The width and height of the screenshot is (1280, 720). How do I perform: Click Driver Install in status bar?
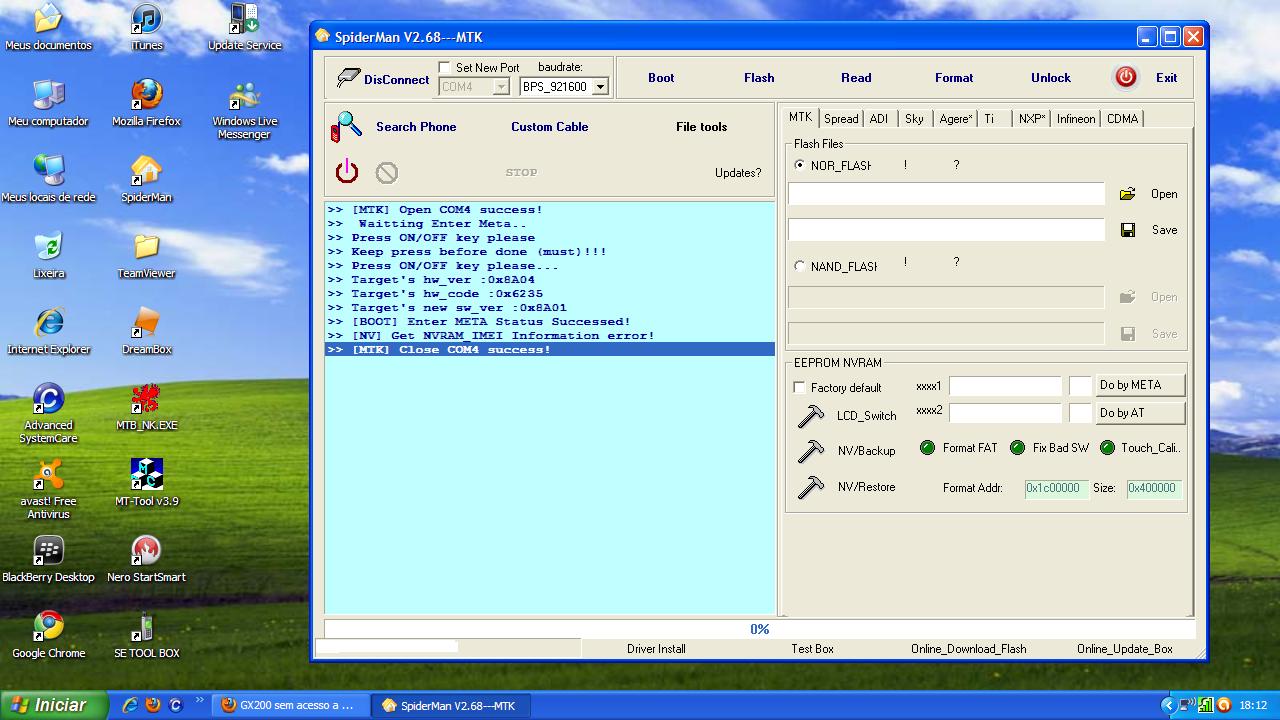[656, 649]
